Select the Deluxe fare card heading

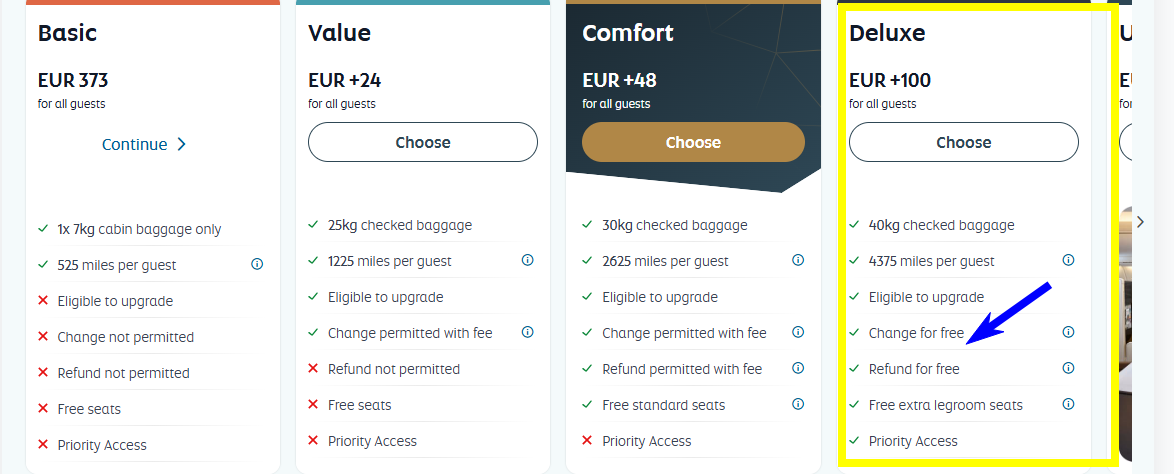click(886, 33)
